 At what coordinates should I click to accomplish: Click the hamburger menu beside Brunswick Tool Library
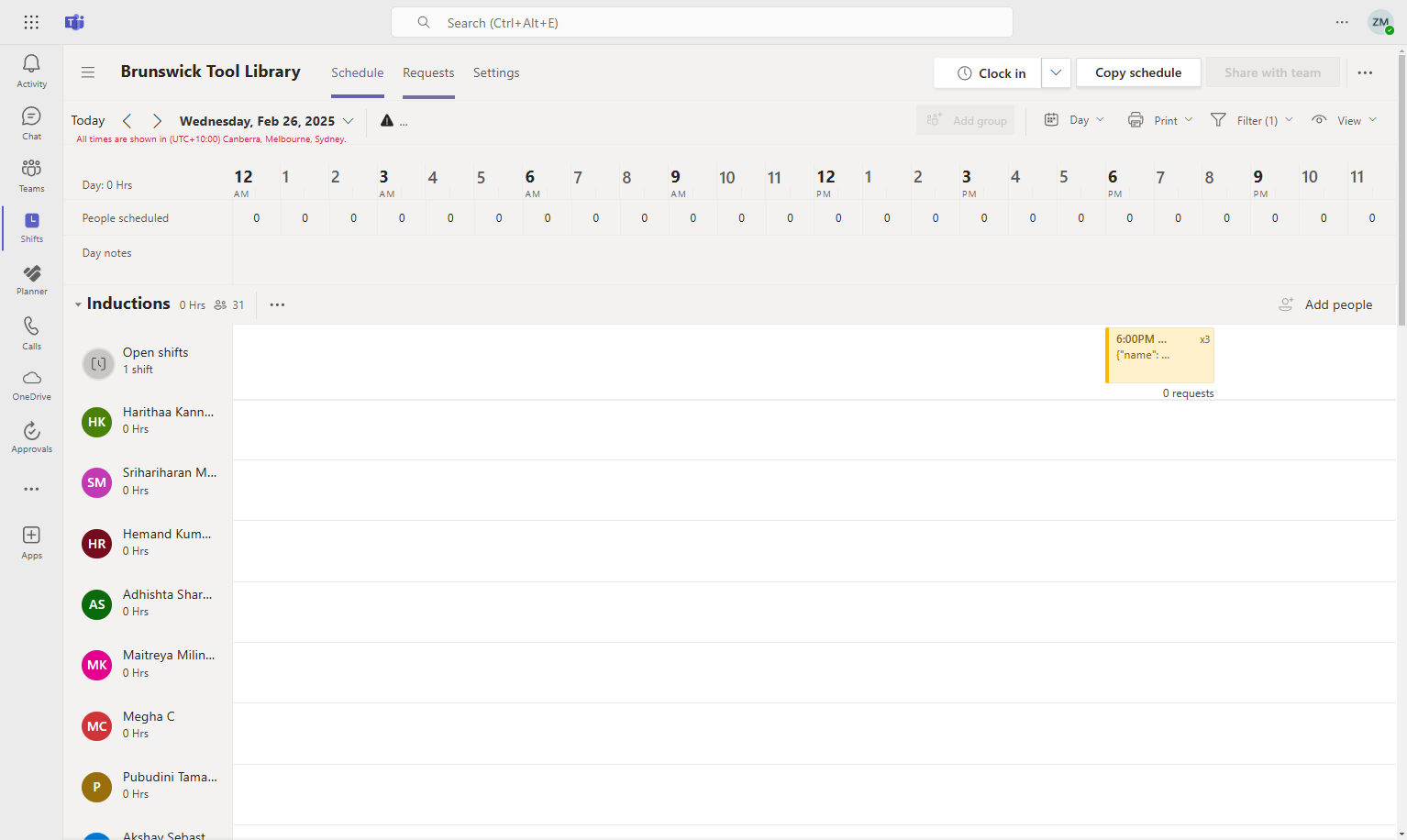pos(88,72)
